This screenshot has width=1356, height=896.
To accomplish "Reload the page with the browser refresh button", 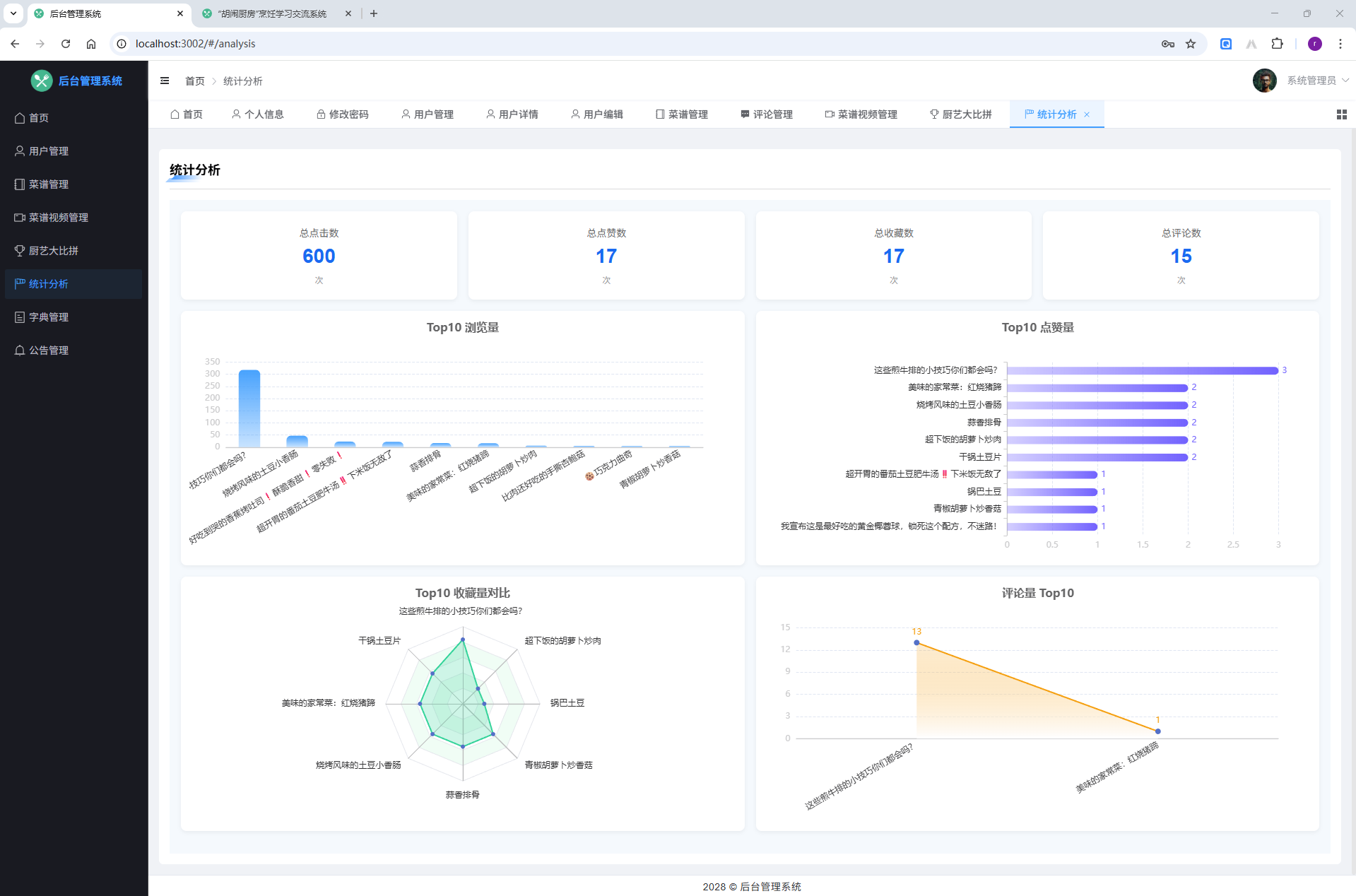I will pos(66,44).
